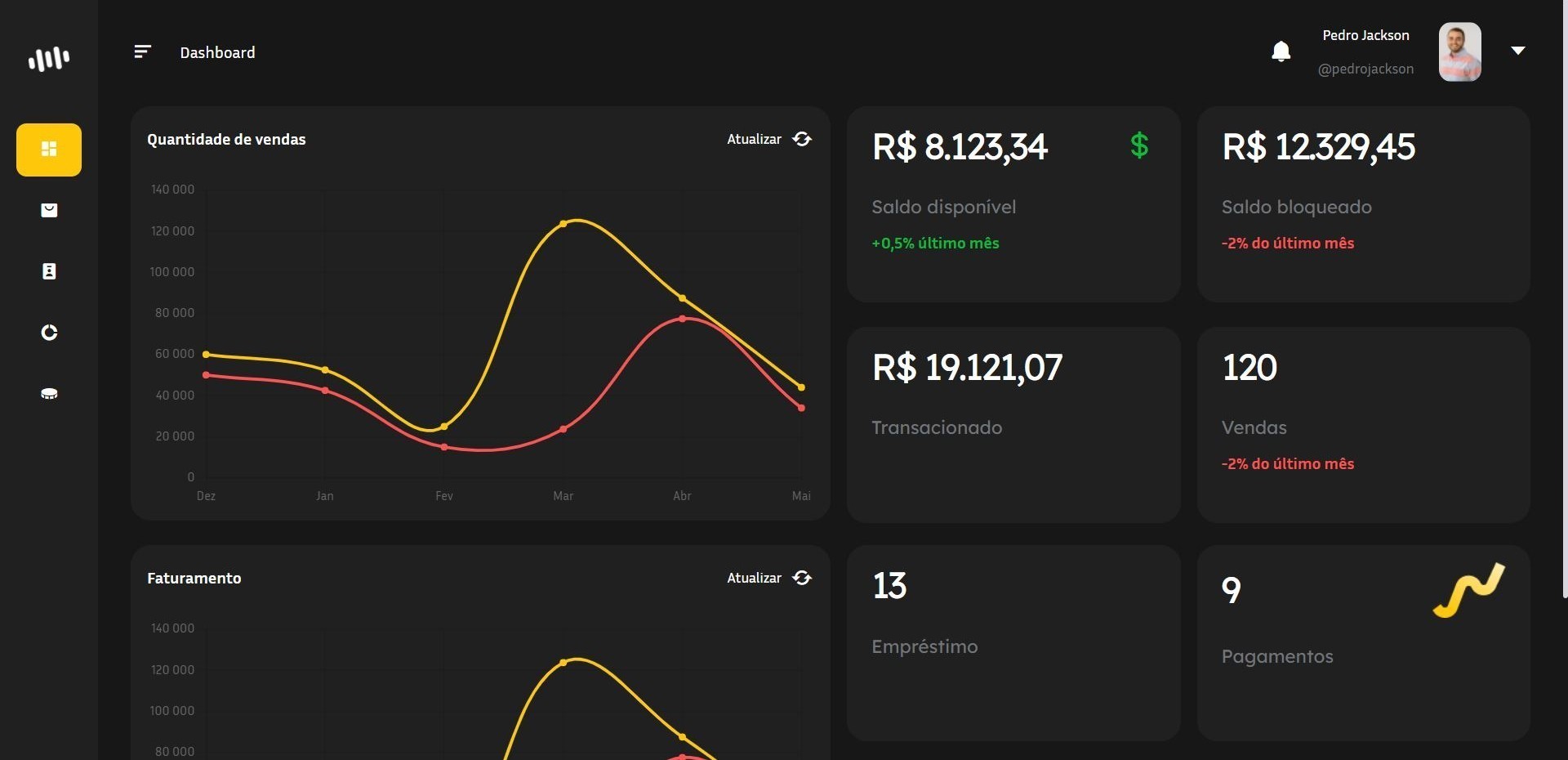
Task: Click the R$ 12.329,45 value
Action: [x=1318, y=147]
